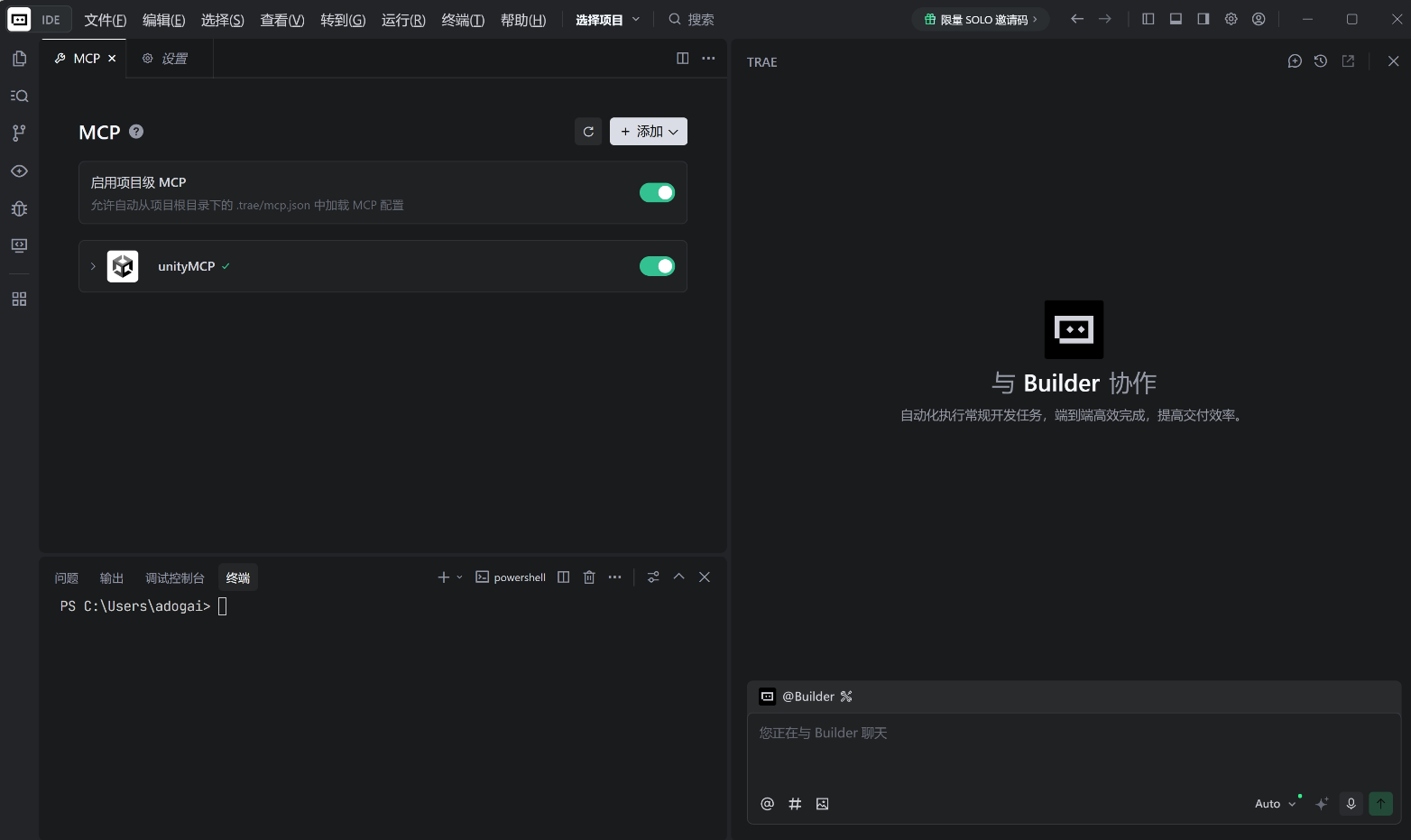Viewport: 1411px width, 840px height.
Task: Open the 帮助(H) menu
Action: pos(523,20)
